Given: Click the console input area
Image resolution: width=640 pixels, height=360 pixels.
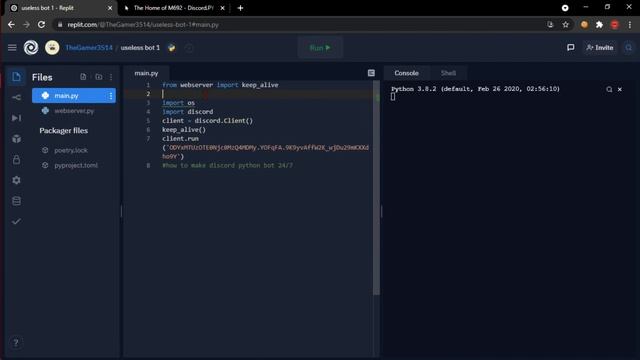Looking at the screenshot, I should coord(393,97).
